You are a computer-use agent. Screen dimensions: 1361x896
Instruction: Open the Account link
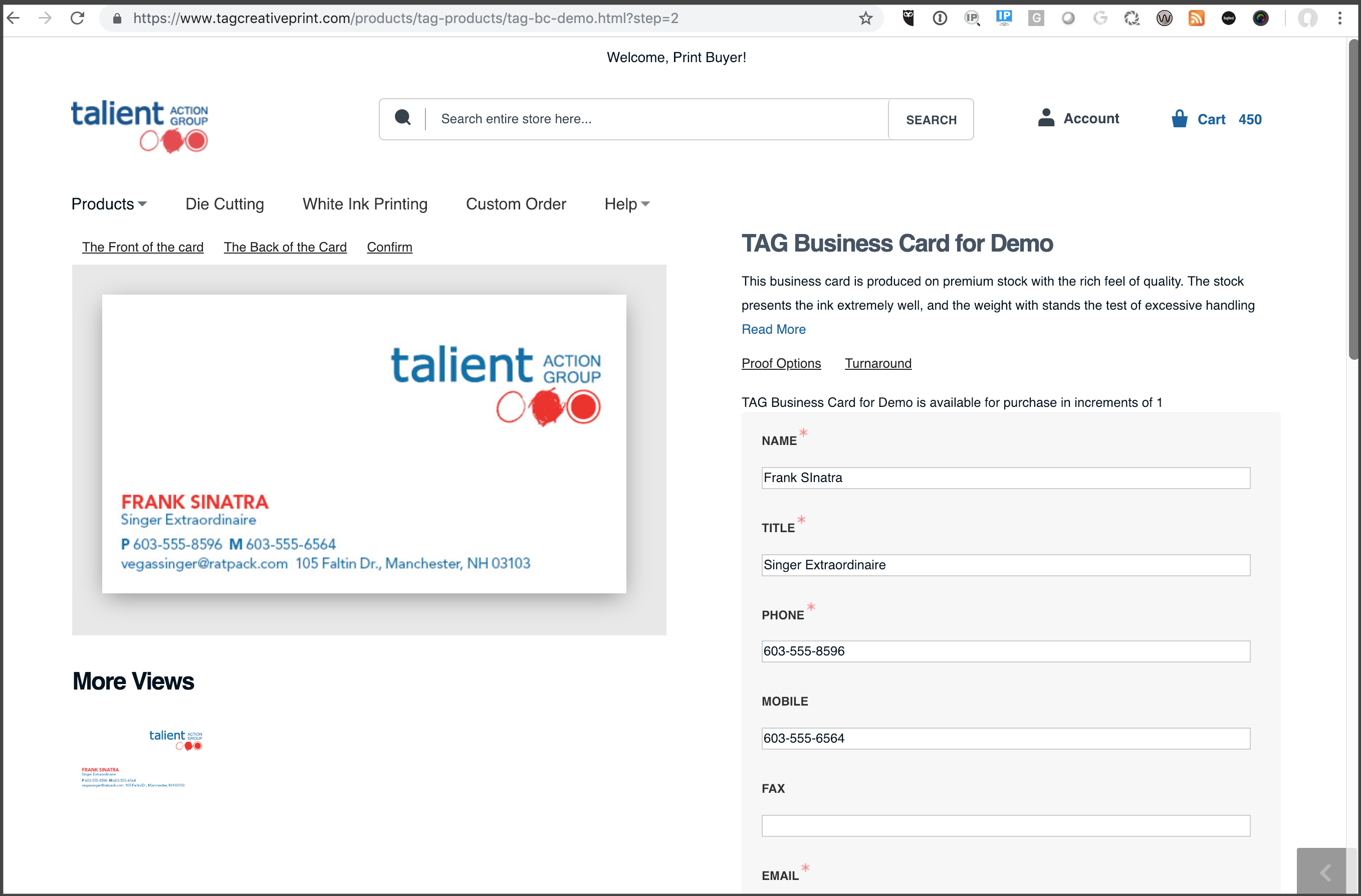tap(1090, 118)
